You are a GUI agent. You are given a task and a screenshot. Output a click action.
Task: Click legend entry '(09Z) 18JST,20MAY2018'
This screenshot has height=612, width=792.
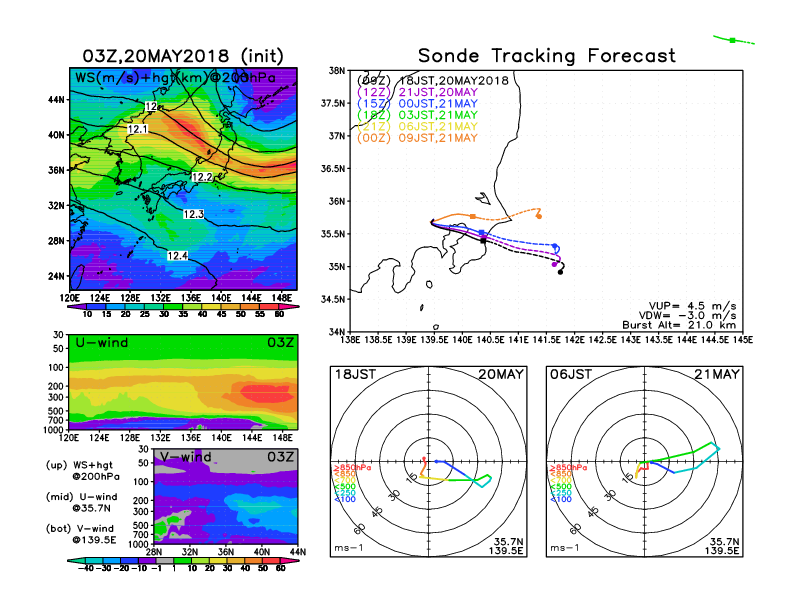(x=432, y=81)
